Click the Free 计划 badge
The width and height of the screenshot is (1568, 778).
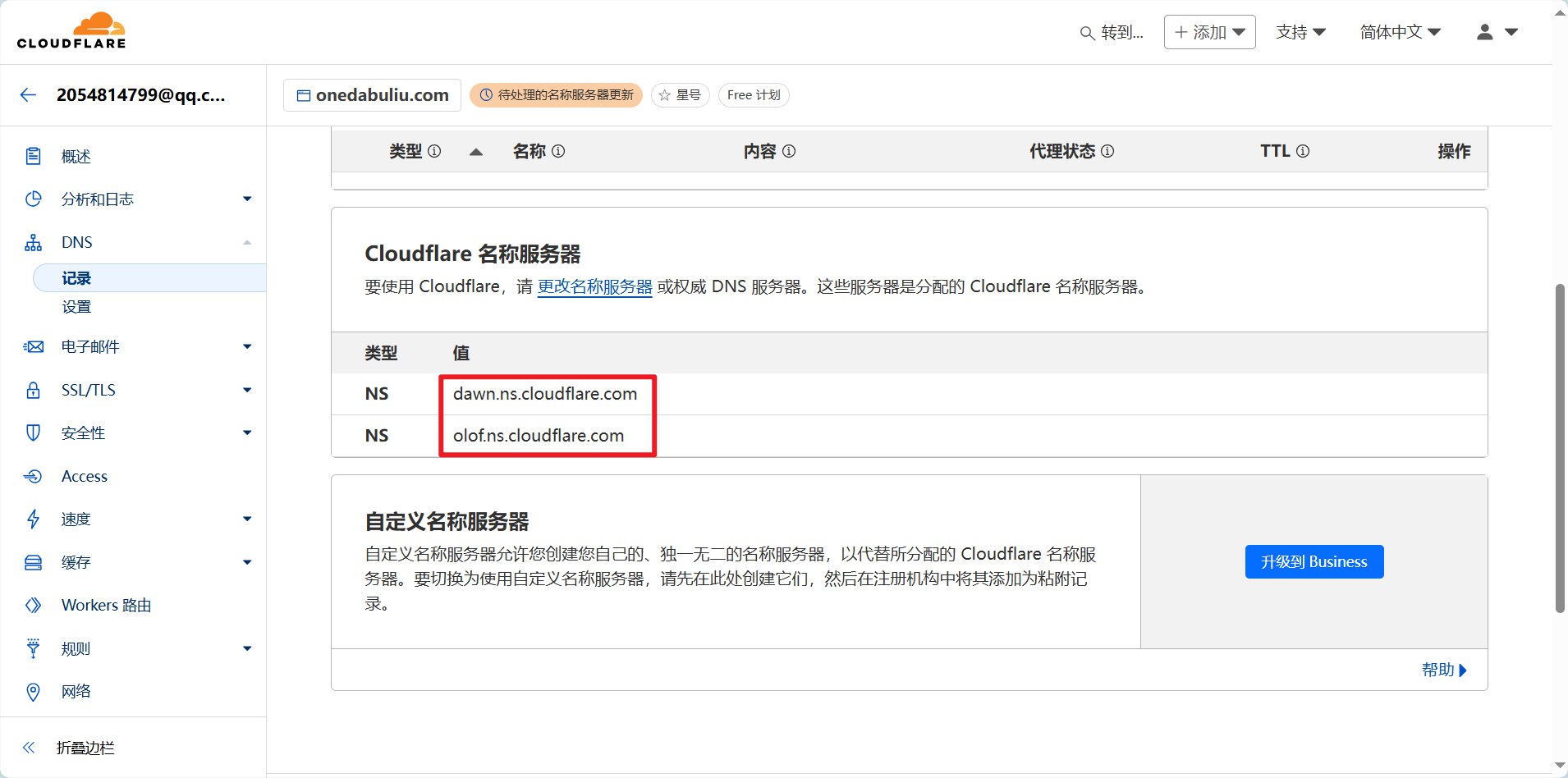[754, 95]
